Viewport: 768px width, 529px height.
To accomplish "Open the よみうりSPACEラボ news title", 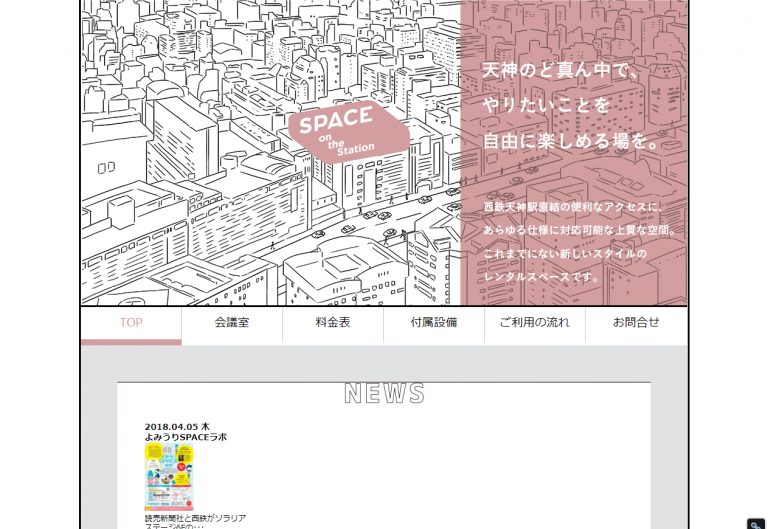I will coord(186,437).
